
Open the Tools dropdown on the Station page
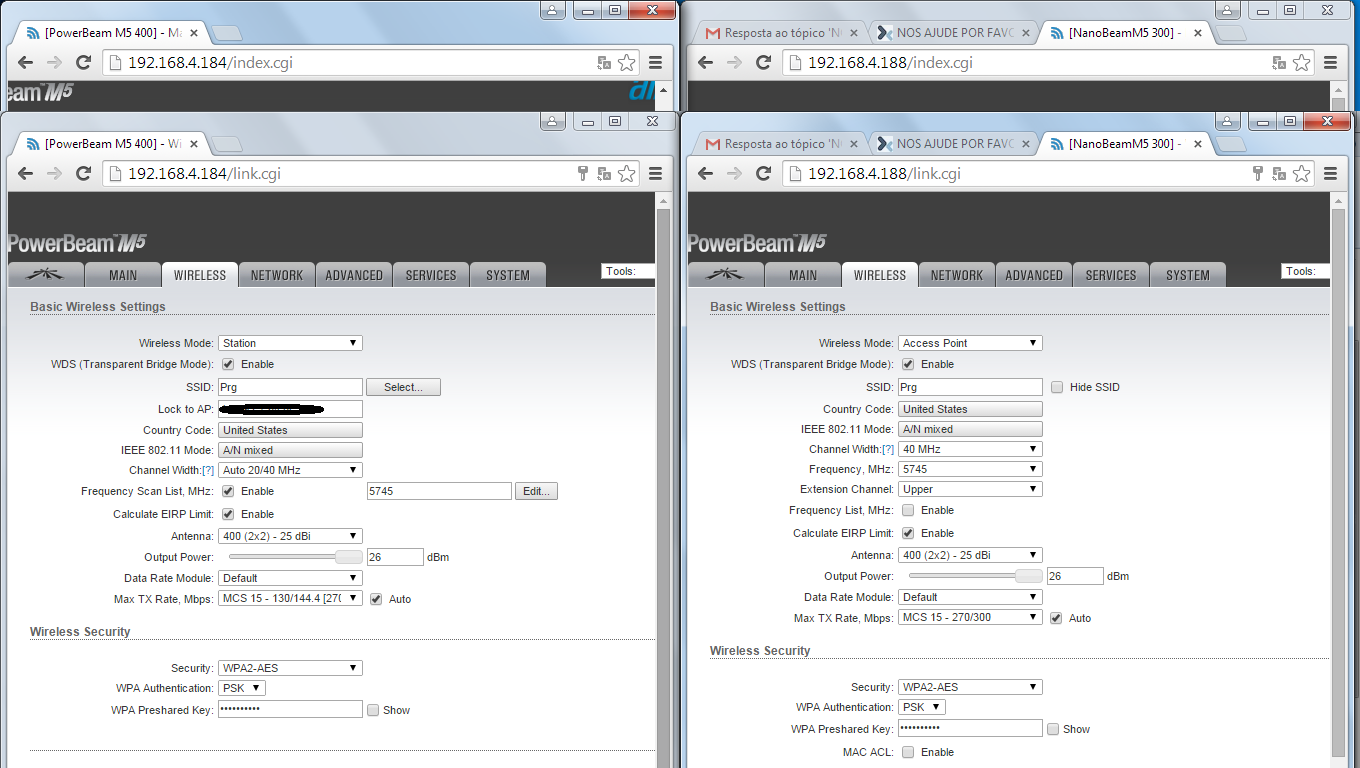628,271
